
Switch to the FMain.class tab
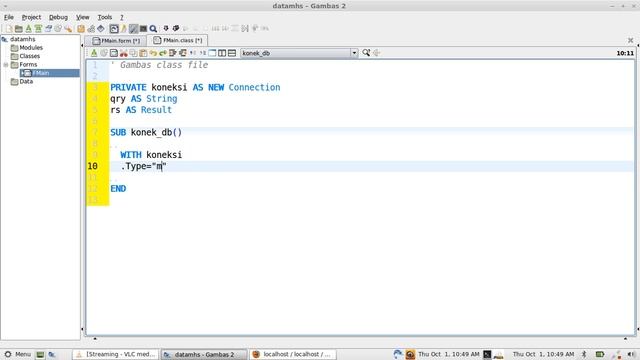pos(178,40)
